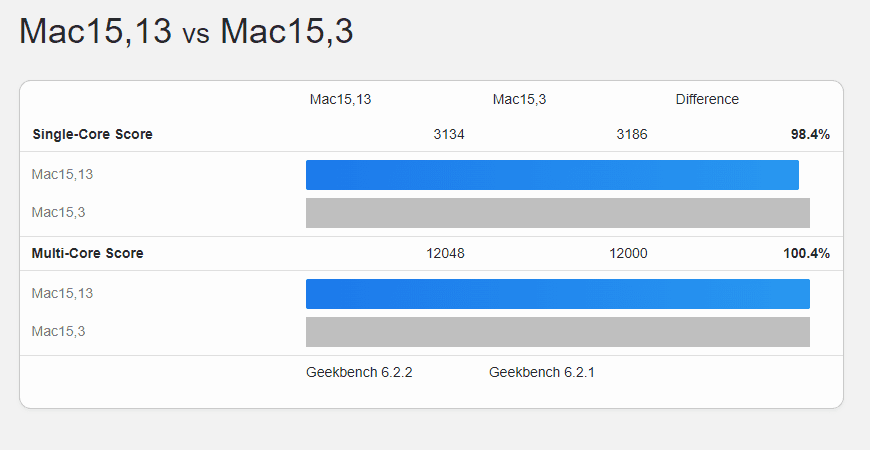Click the single-core score value 3186
This screenshot has width=870, height=450.
pos(632,134)
